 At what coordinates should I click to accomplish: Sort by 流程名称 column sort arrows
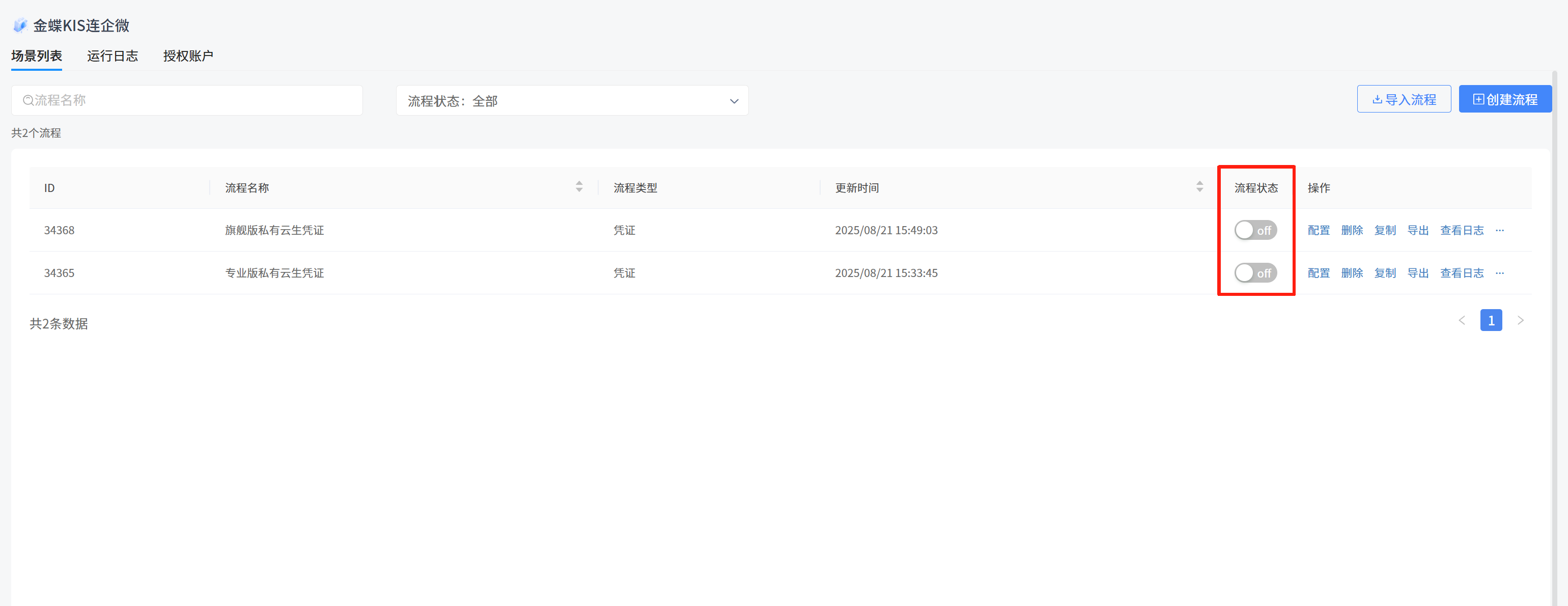click(579, 187)
